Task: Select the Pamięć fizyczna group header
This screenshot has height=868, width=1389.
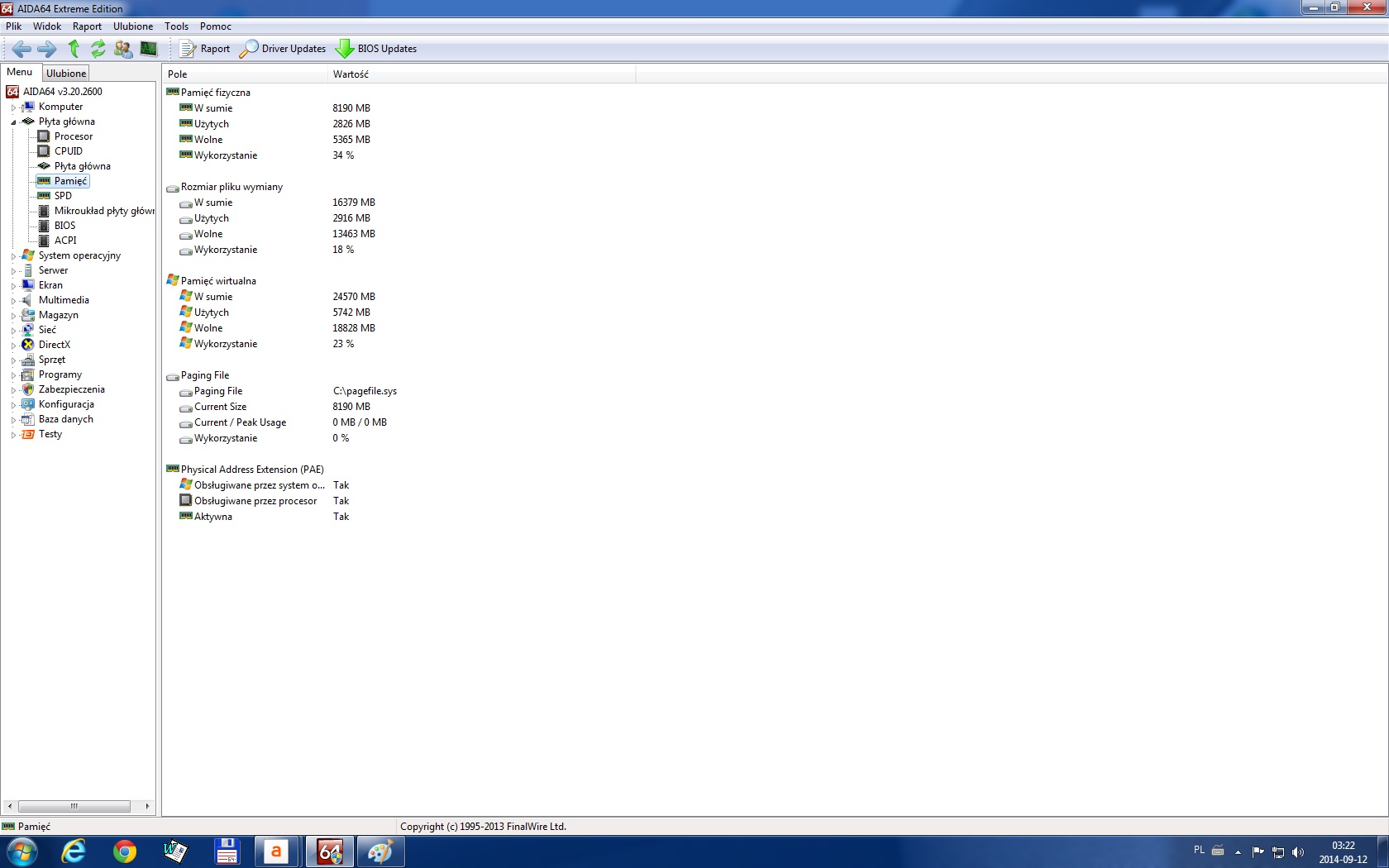Action: click(216, 93)
